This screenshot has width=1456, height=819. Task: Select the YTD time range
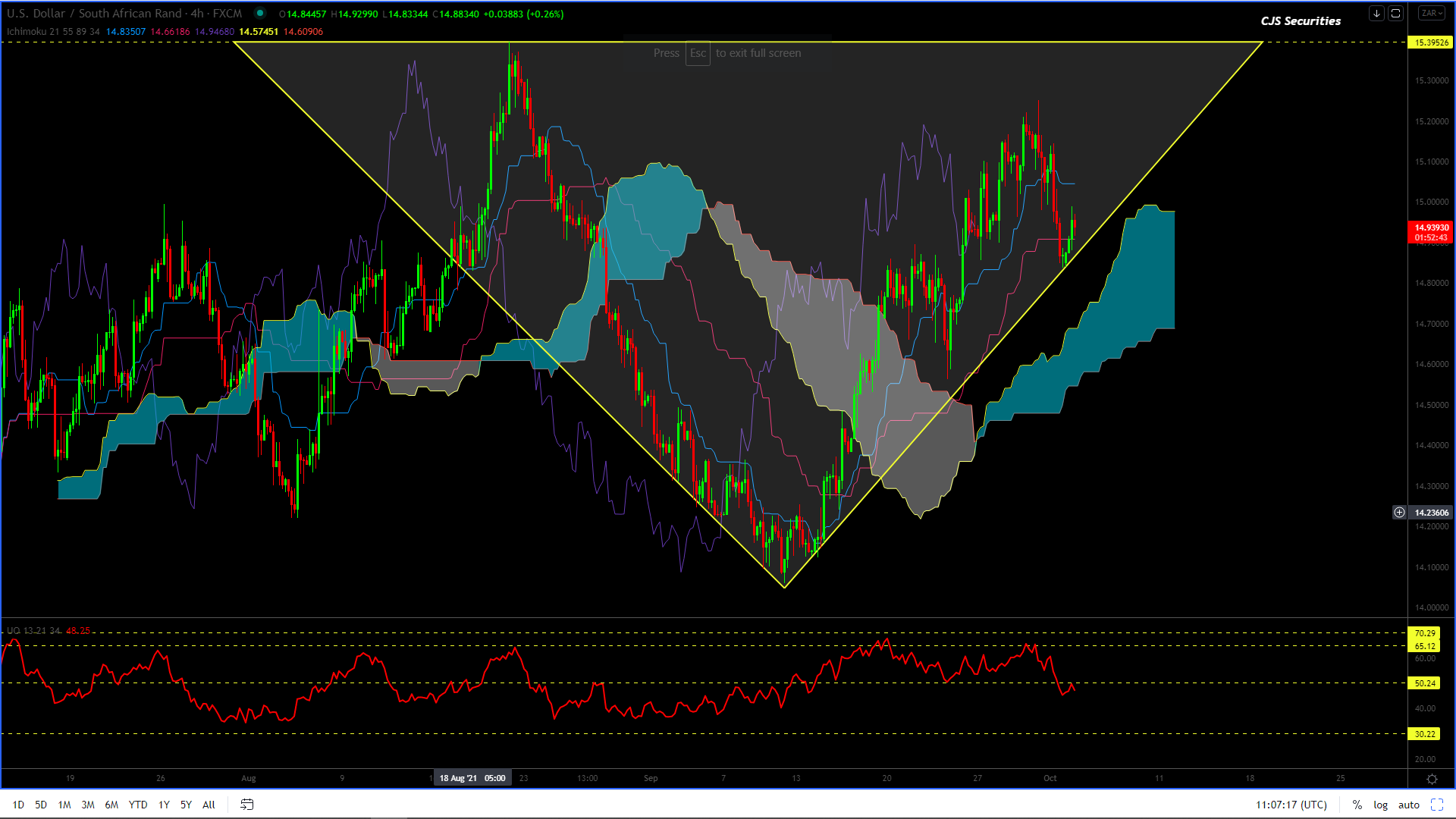coord(138,805)
